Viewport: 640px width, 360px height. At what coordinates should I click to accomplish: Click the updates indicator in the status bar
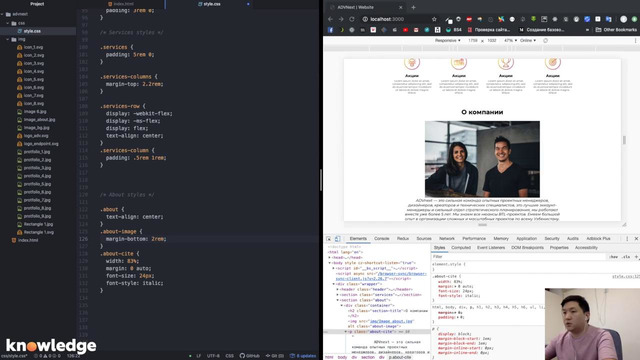(x=303, y=356)
